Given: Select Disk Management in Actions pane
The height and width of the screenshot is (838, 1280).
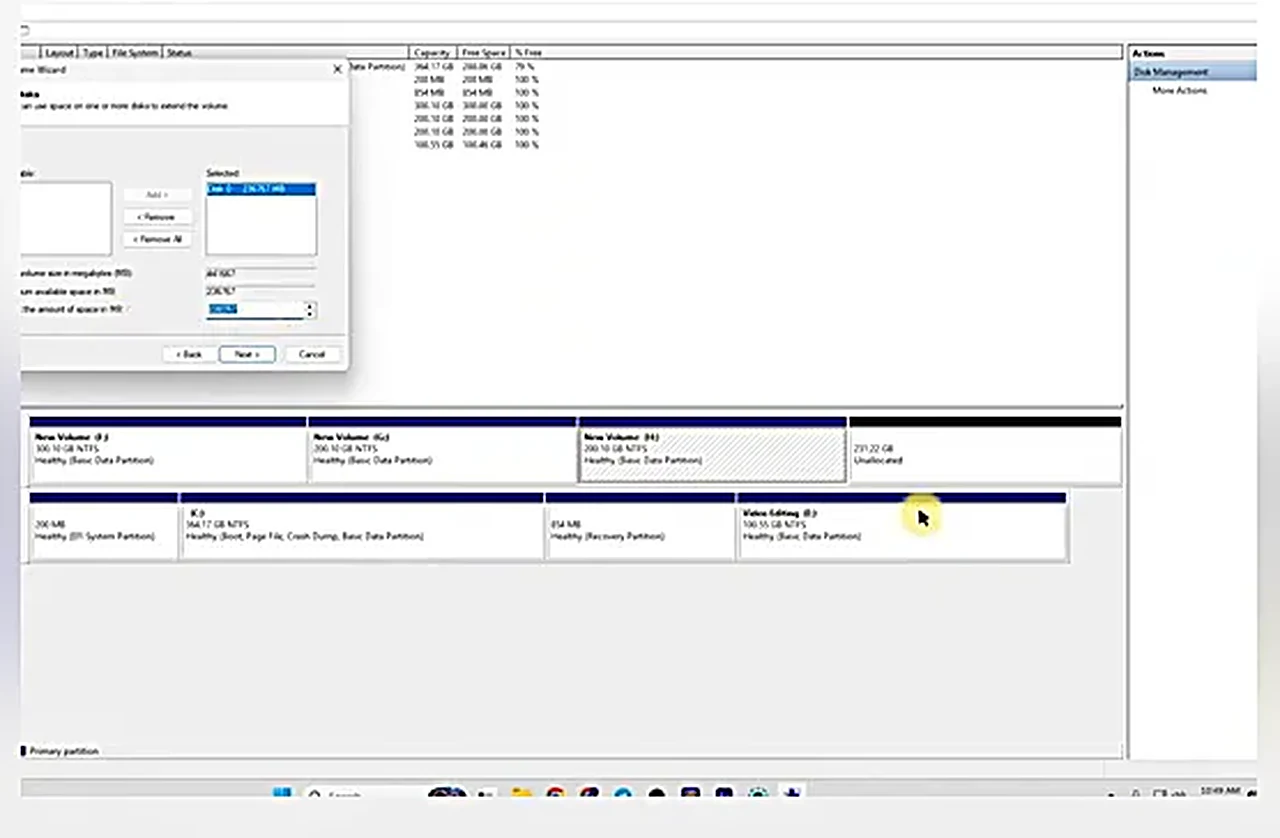Looking at the screenshot, I should click(1193, 72).
